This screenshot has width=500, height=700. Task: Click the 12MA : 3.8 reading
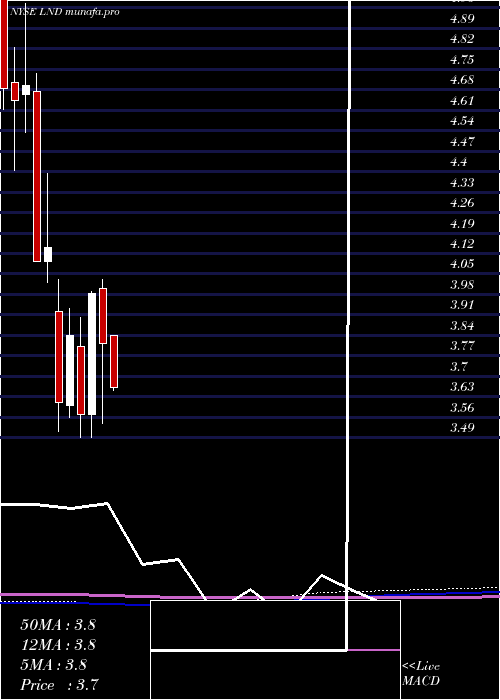[58, 645]
